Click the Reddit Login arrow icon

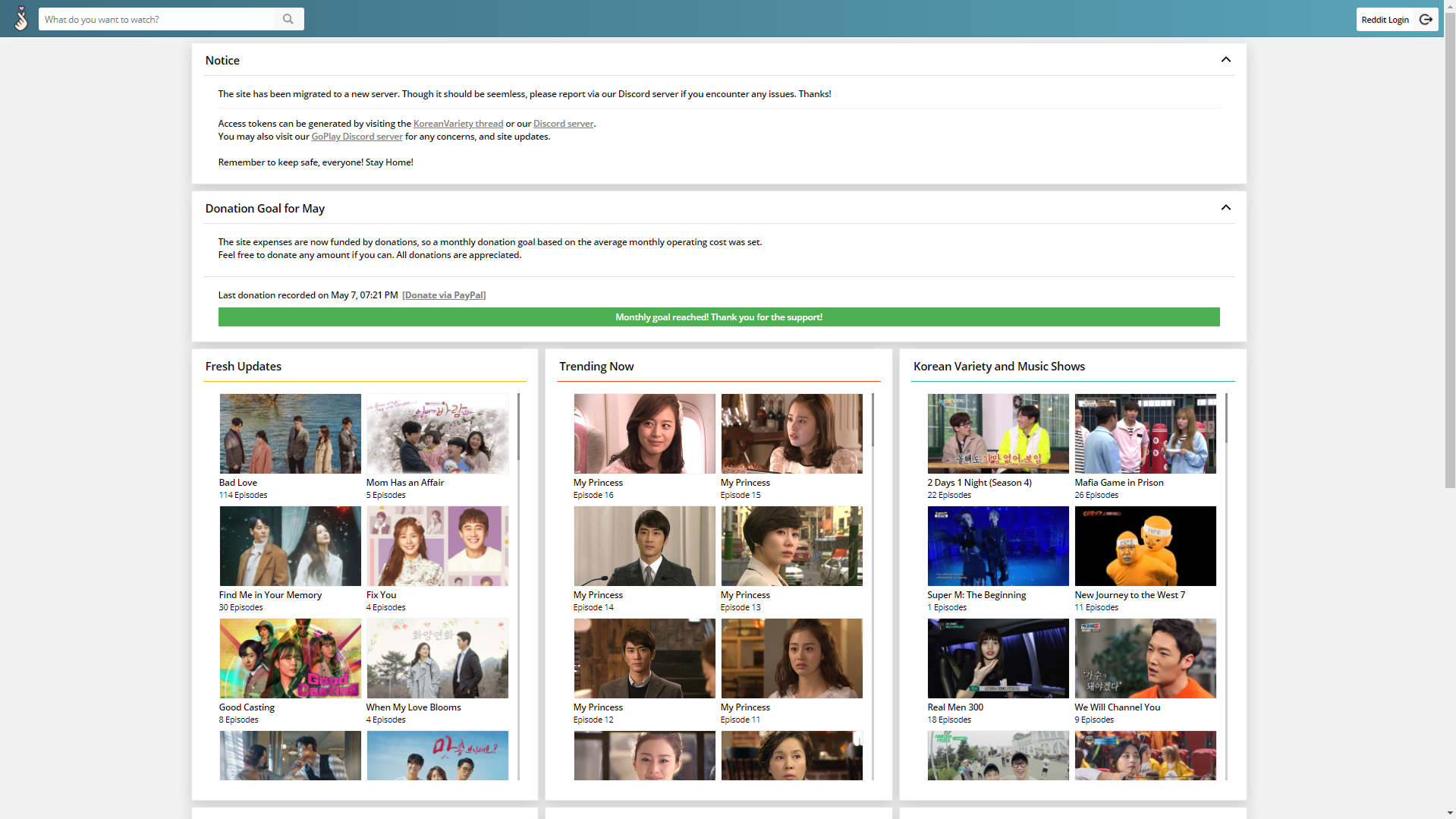(x=1426, y=19)
